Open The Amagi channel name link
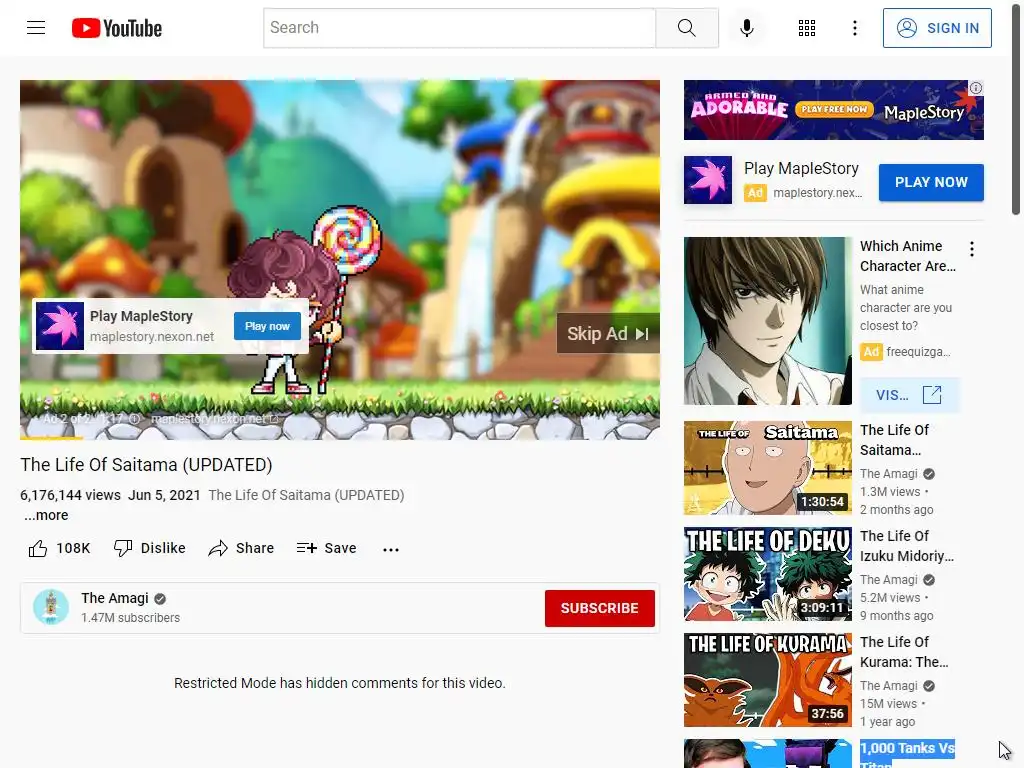 (x=115, y=598)
